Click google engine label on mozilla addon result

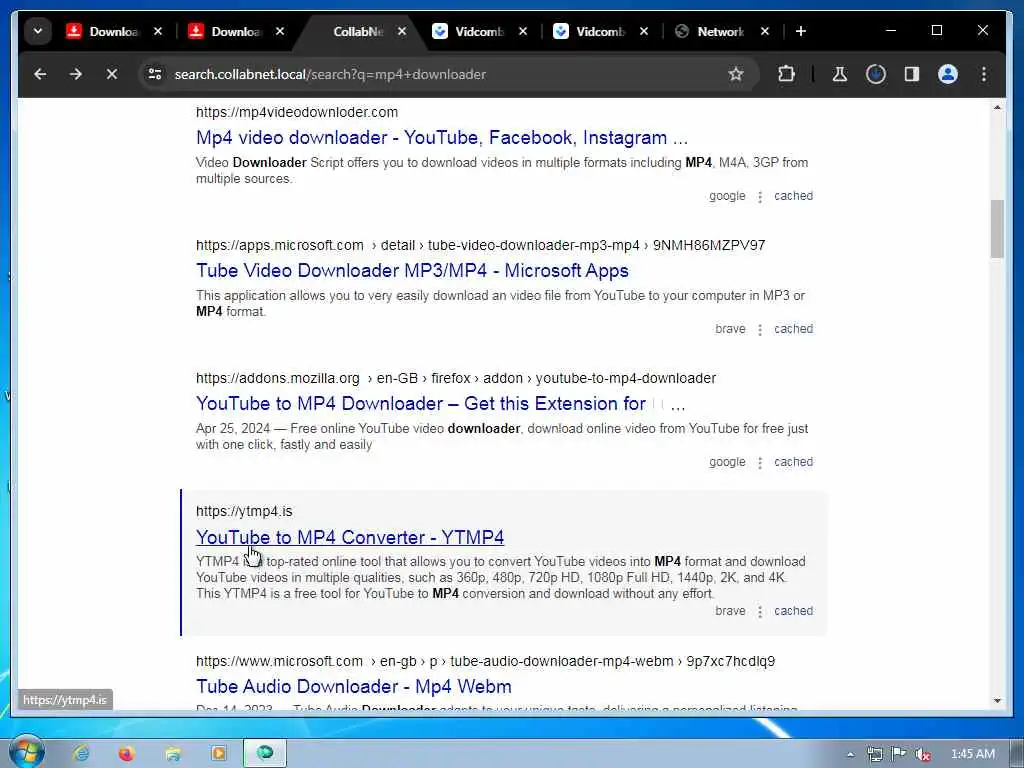[727, 462]
